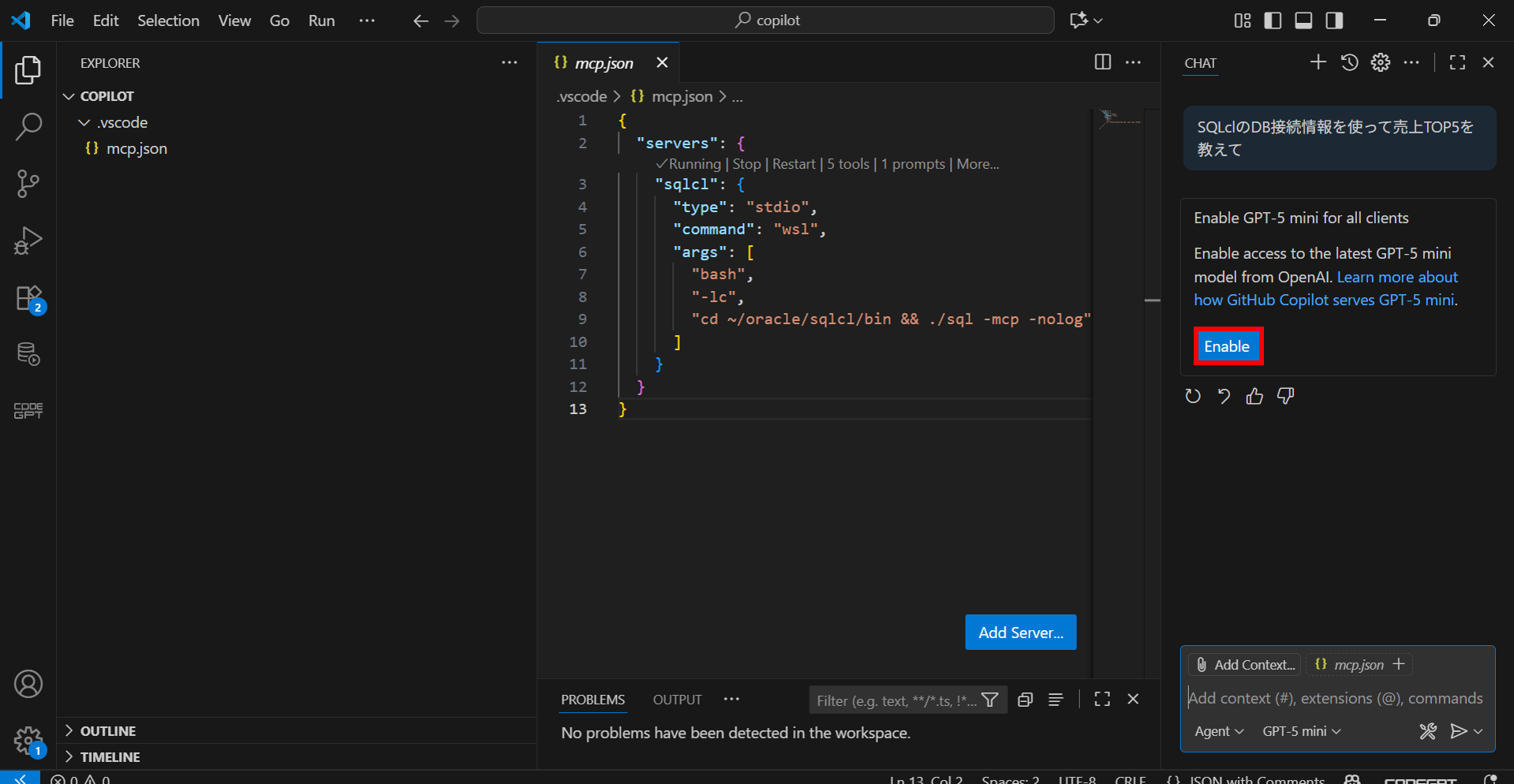Open the GPT-5 mini model picker
This screenshot has width=1514, height=784.
click(1301, 731)
